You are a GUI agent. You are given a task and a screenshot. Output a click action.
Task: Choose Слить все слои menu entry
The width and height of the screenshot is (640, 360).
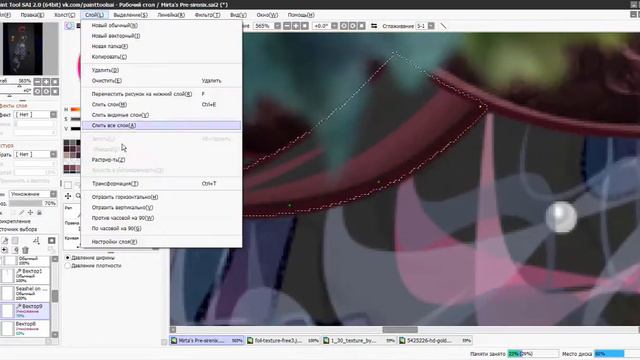coord(162,125)
